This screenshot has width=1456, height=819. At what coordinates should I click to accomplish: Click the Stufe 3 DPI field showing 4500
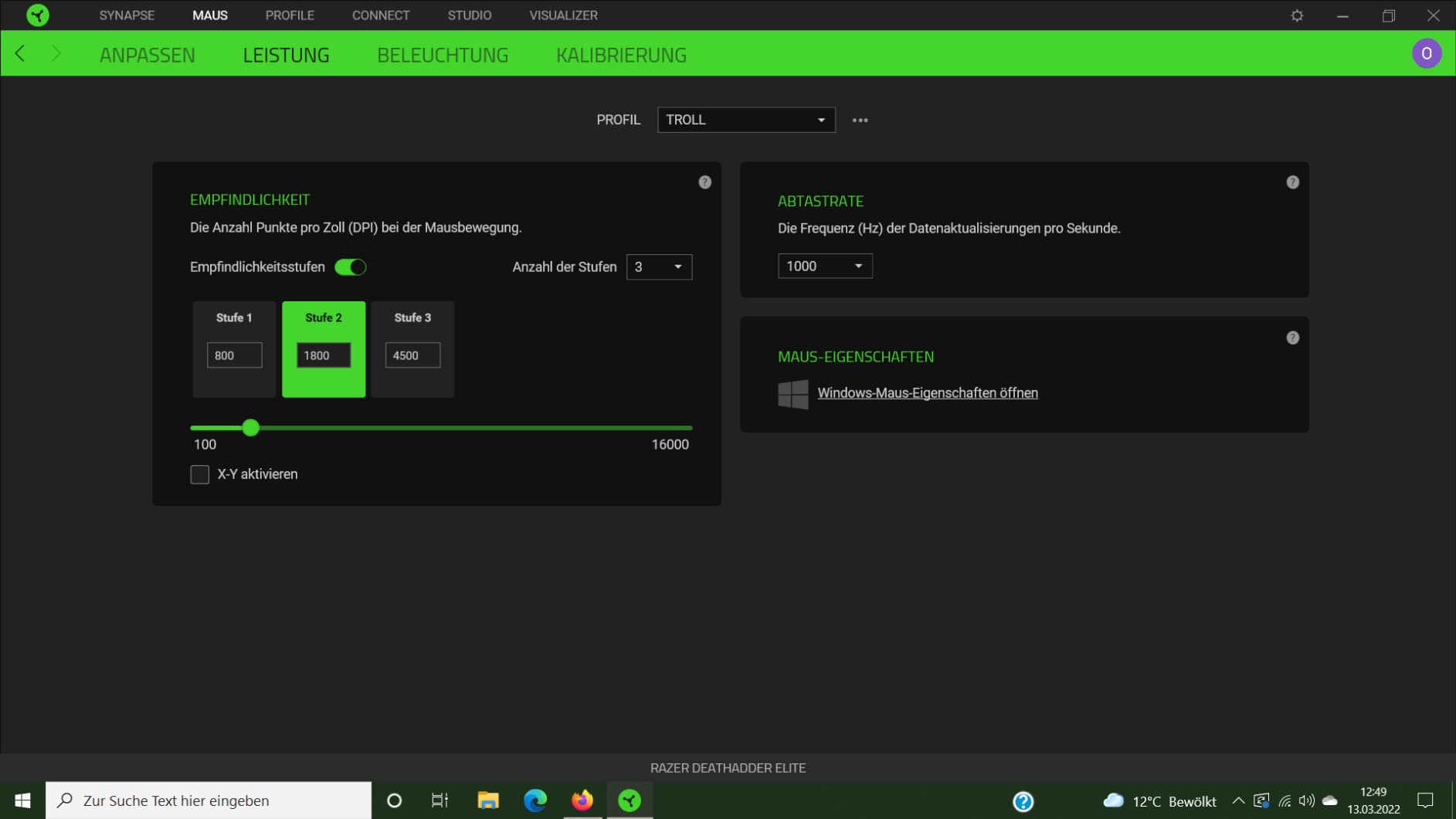(412, 355)
